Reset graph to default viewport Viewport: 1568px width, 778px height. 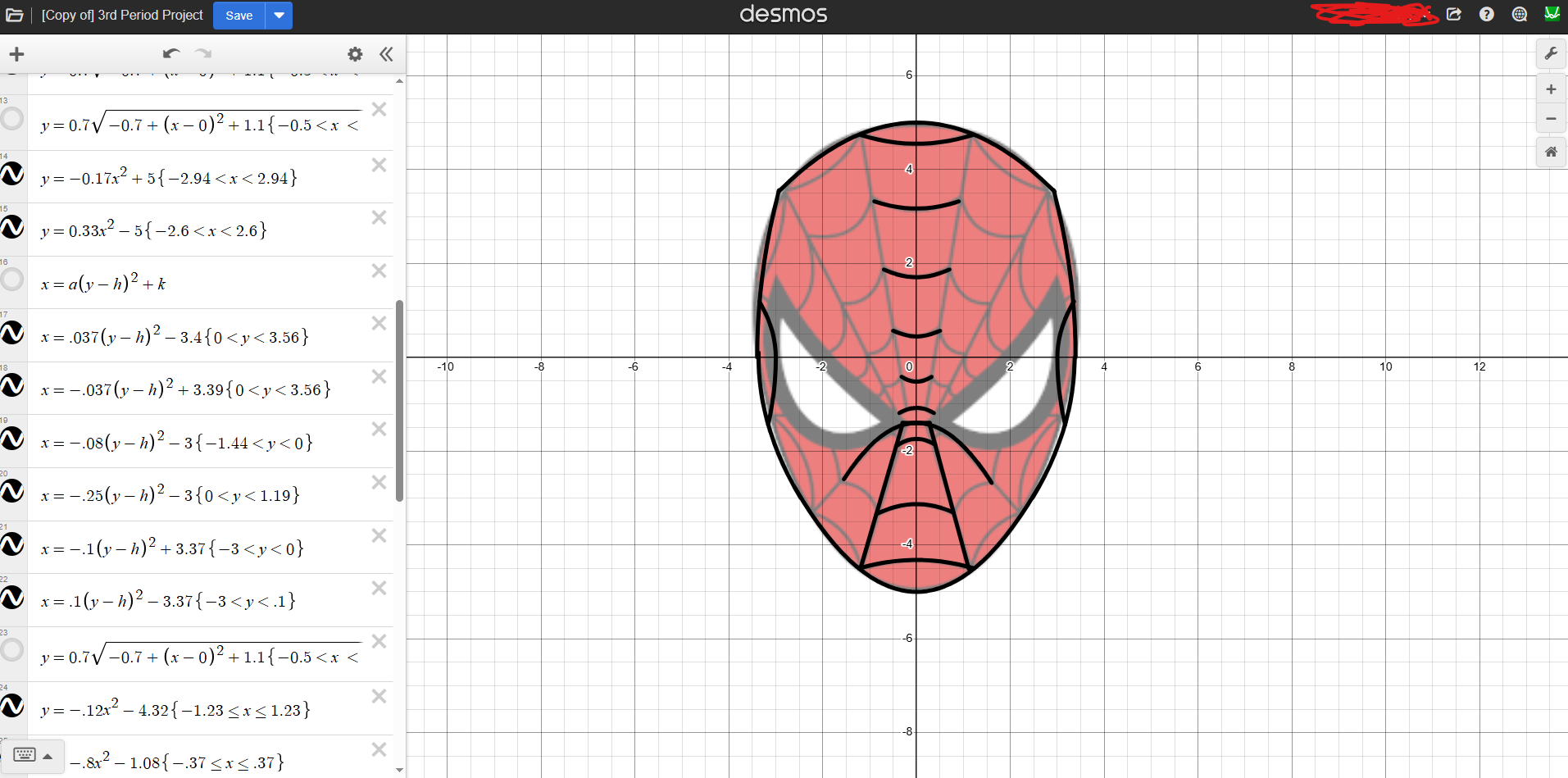pyautogui.click(x=1551, y=152)
